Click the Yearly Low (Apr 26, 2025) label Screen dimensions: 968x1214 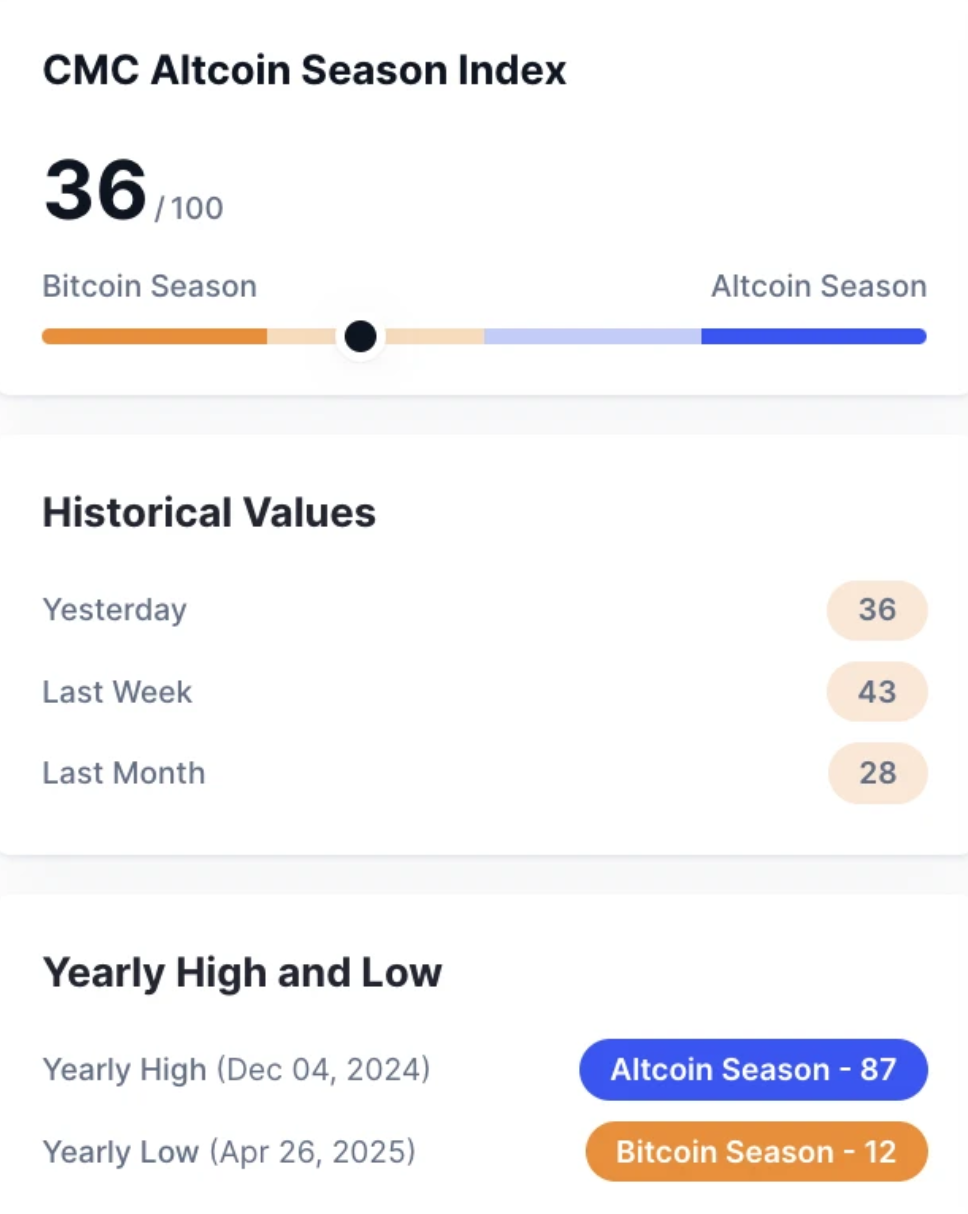coord(229,1152)
